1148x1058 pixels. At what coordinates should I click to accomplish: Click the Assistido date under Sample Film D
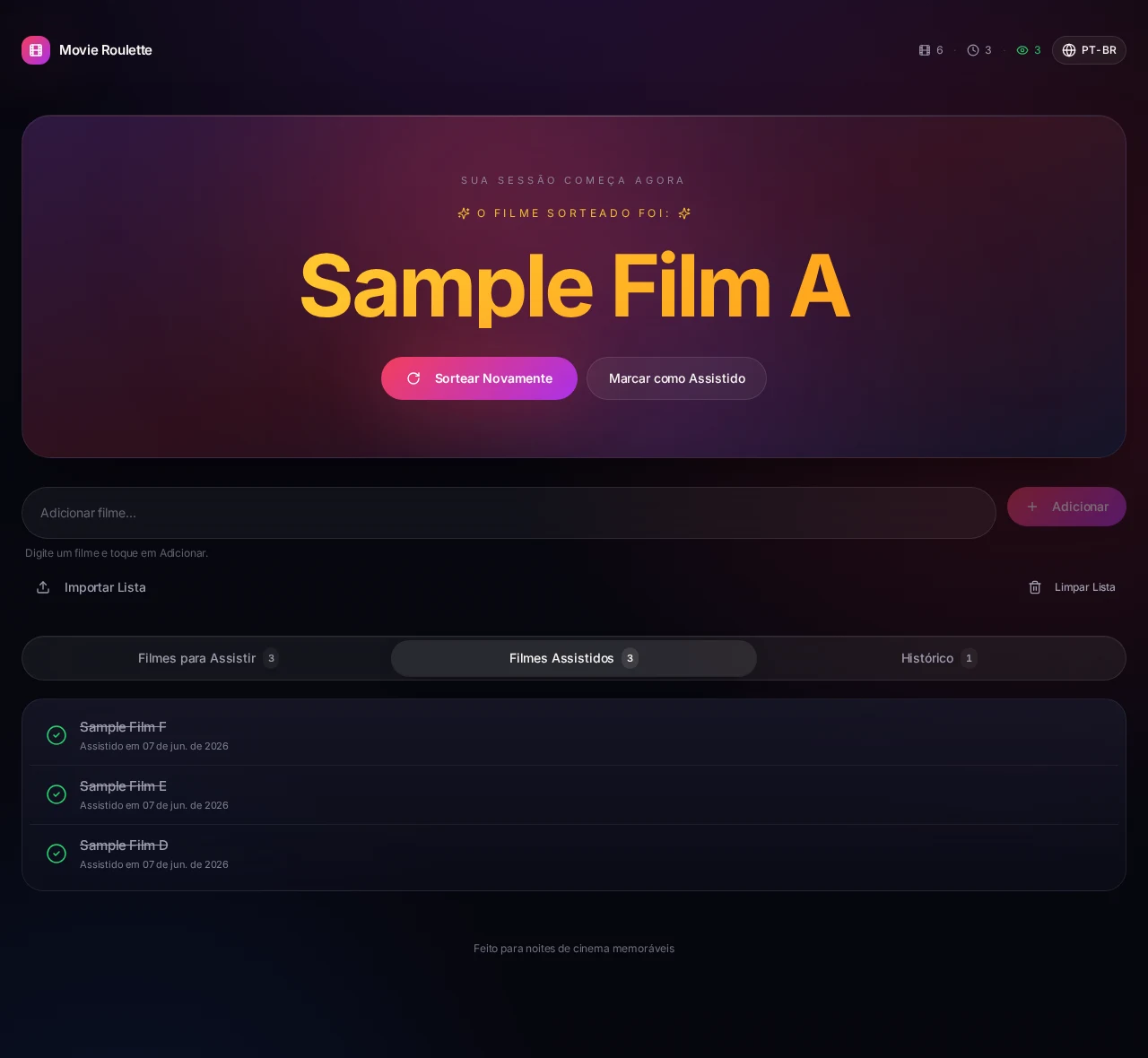pos(154,864)
